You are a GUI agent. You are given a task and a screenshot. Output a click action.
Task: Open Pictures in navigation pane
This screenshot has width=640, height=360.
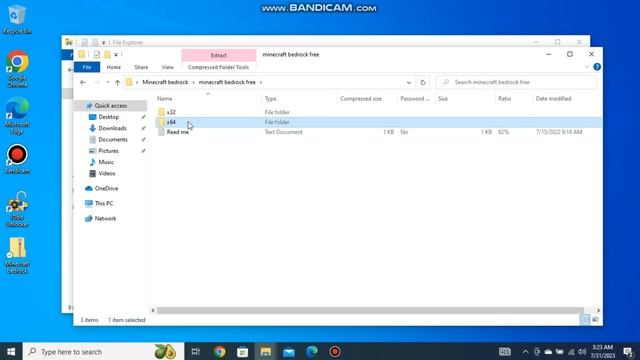click(x=108, y=151)
